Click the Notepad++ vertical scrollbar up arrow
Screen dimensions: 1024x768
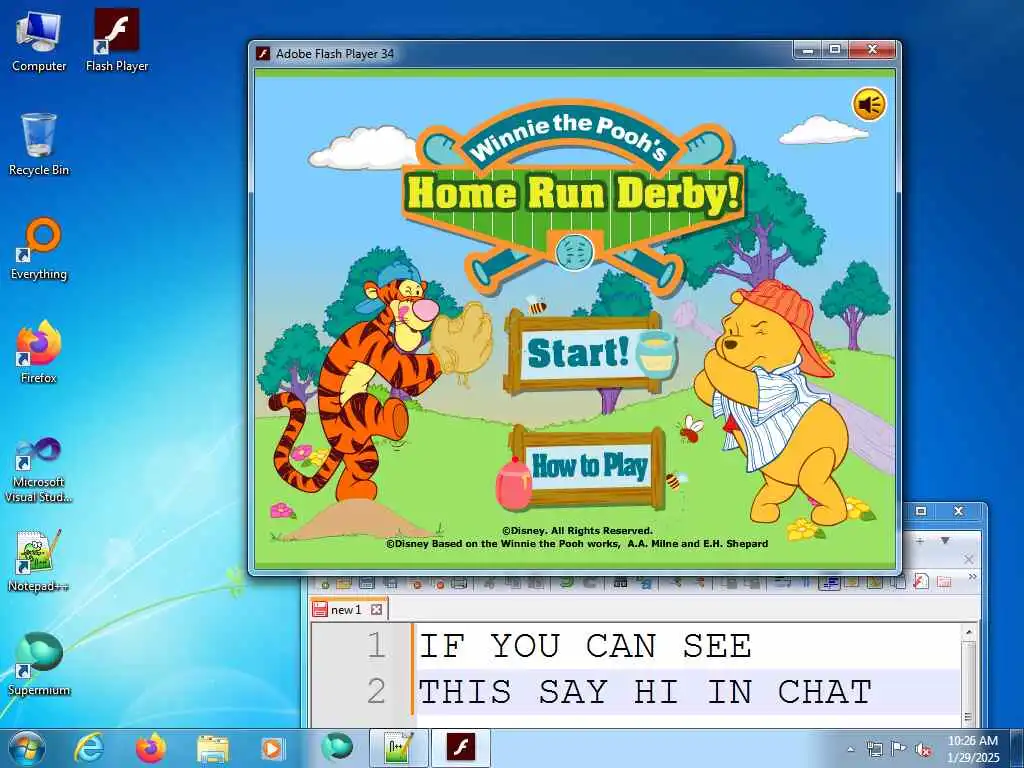(x=968, y=632)
